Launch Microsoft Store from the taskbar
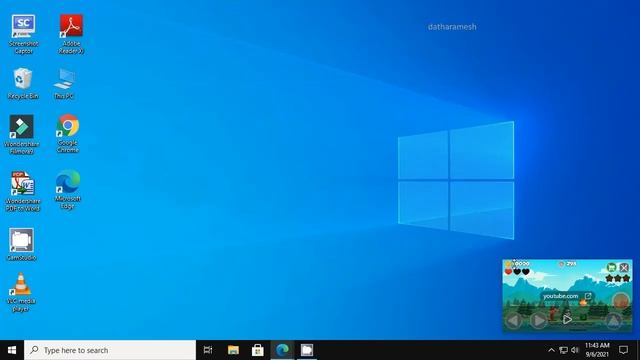The image size is (640, 360). point(258,350)
